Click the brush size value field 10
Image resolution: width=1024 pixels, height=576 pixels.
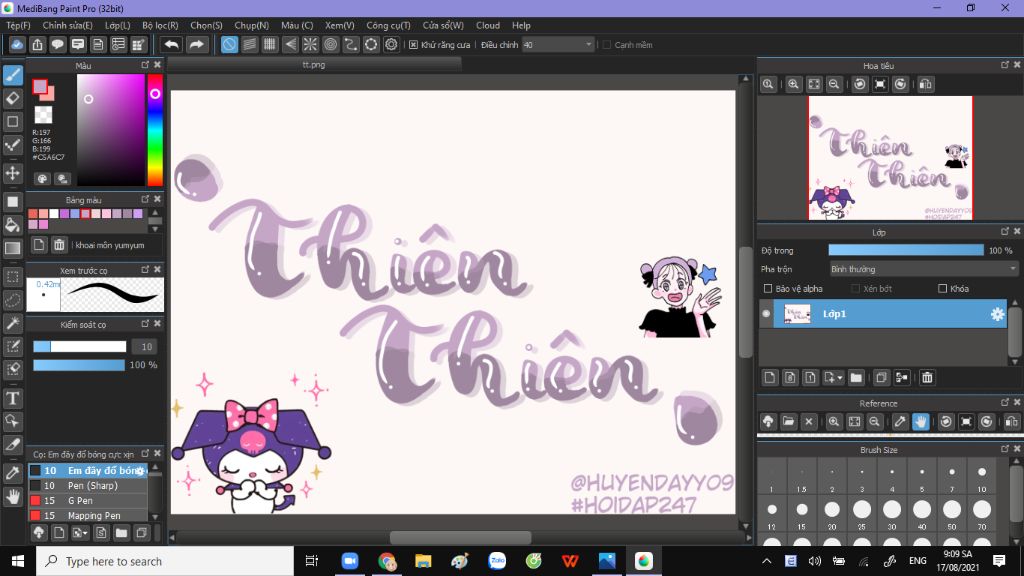[146, 347]
